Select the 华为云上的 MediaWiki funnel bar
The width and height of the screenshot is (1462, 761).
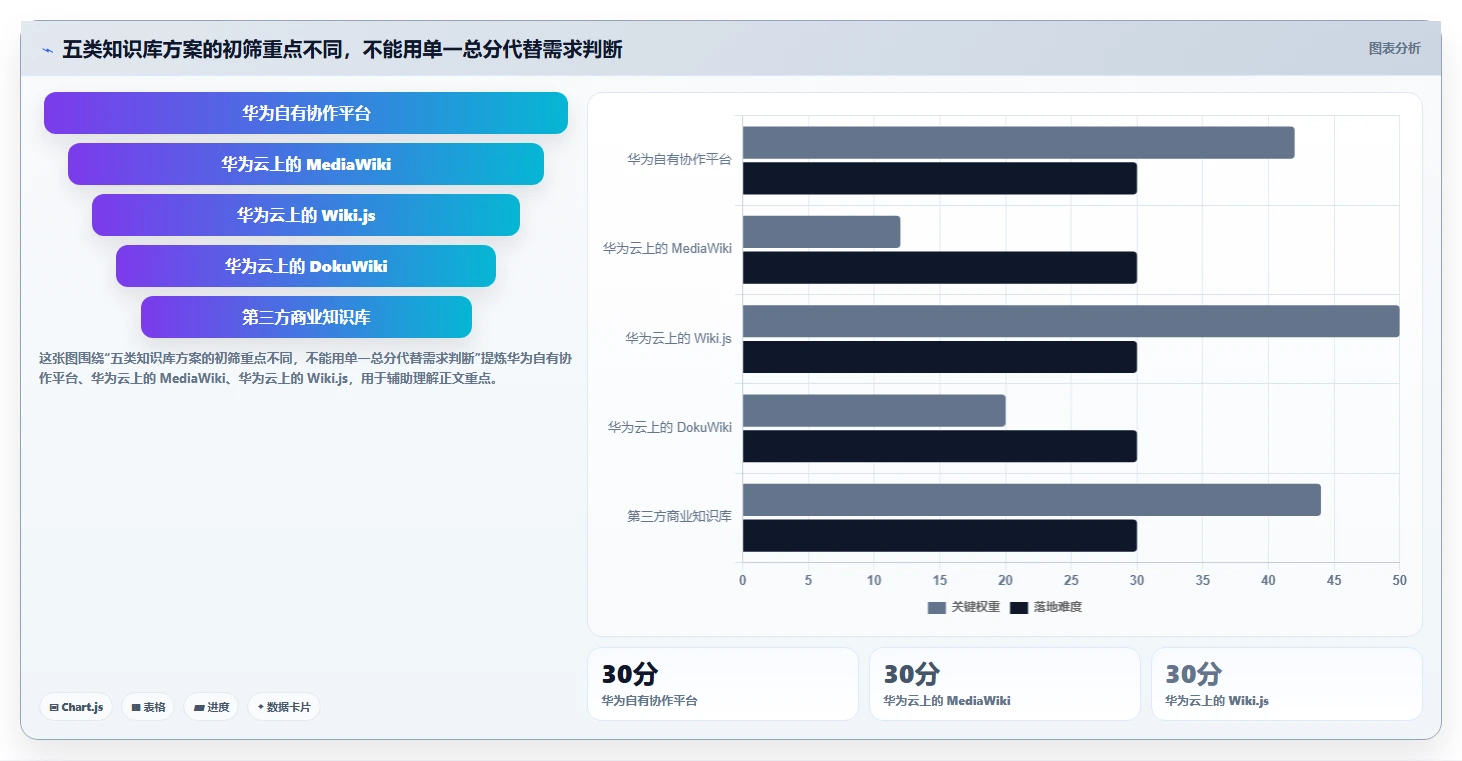[306, 164]
